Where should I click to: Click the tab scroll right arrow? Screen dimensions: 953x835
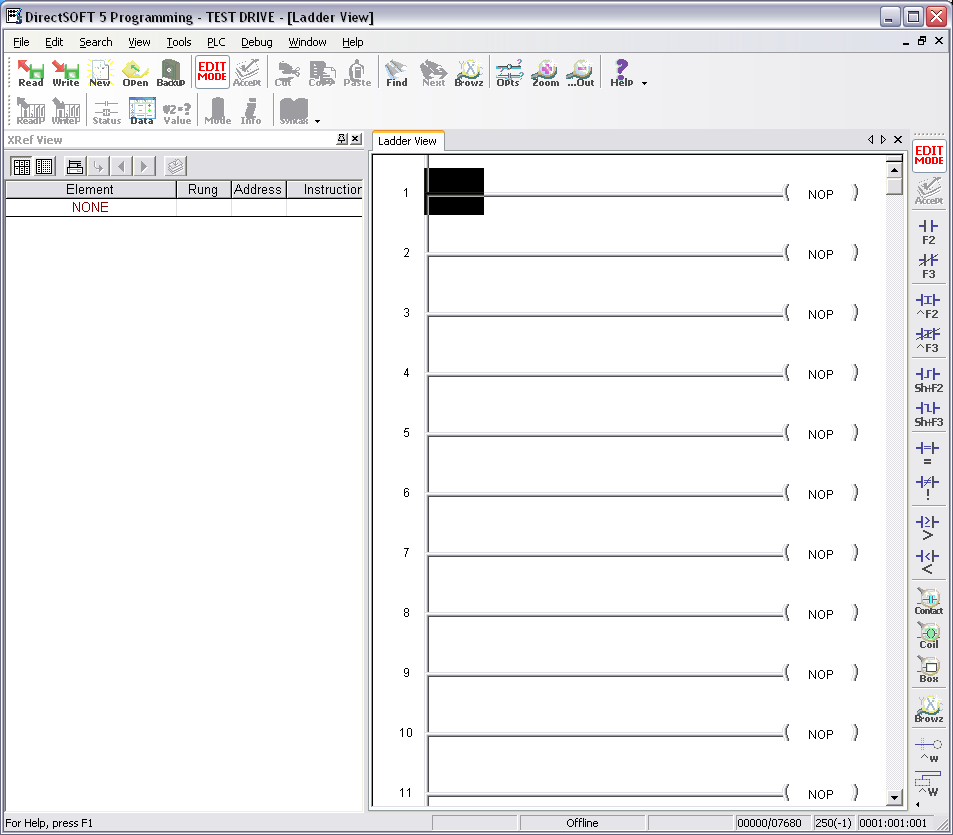(x=883, y=140)
